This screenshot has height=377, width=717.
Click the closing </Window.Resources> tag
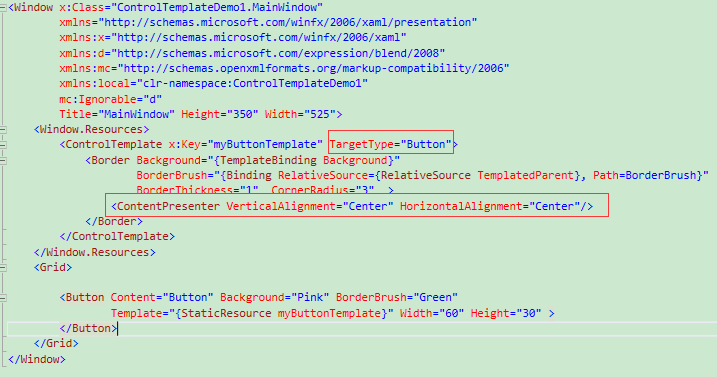coord(95,253)
